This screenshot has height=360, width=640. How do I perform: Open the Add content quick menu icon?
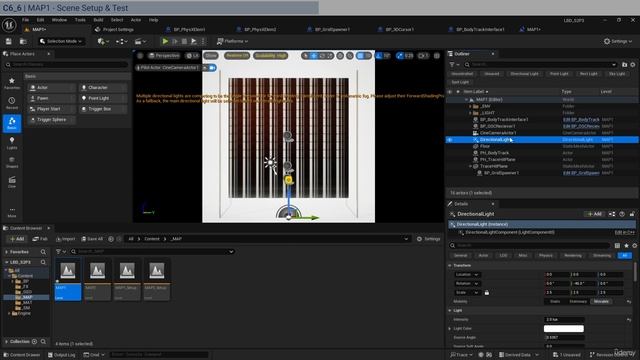coord(103,41)
